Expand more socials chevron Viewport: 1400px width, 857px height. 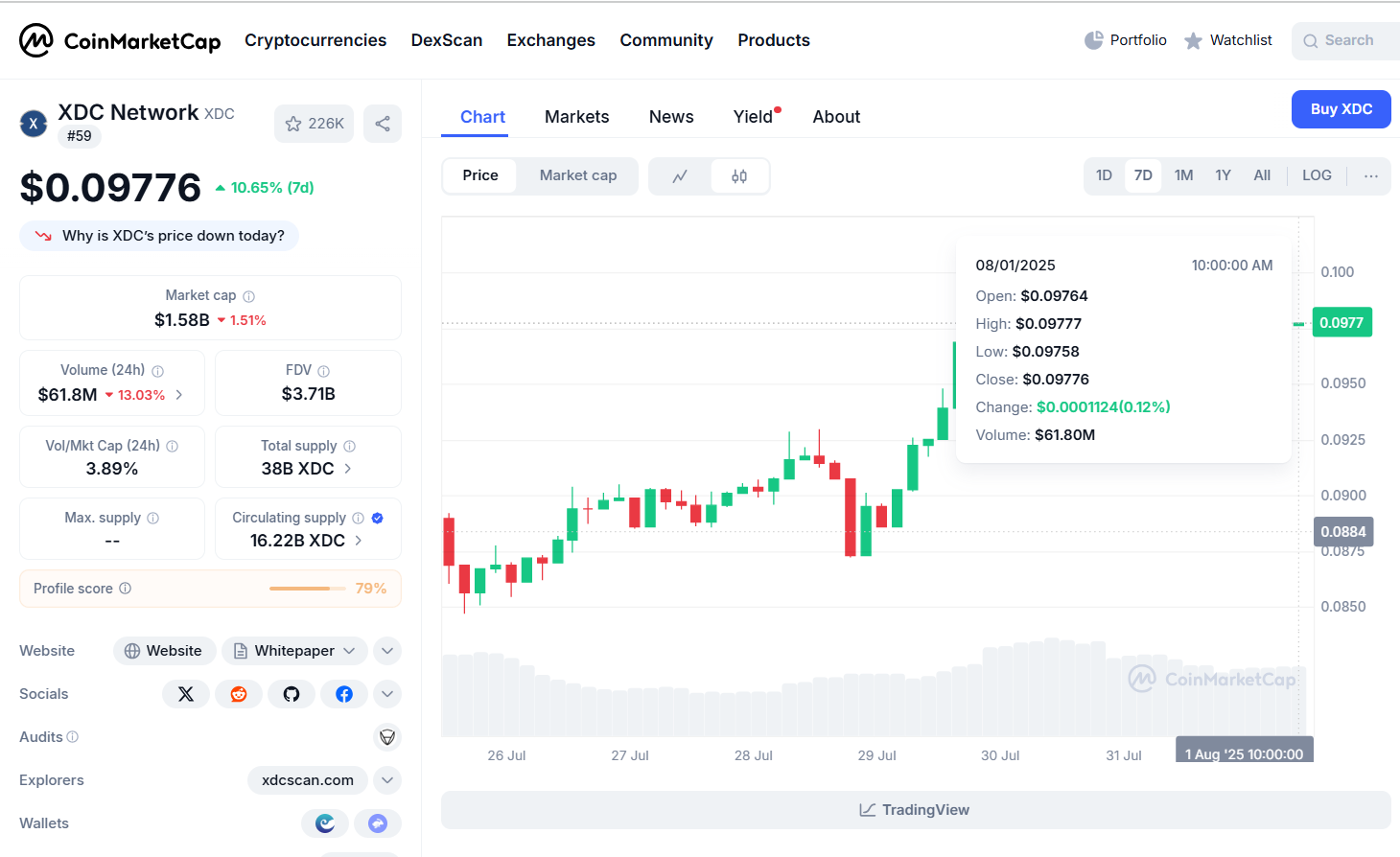coord(387,694)
